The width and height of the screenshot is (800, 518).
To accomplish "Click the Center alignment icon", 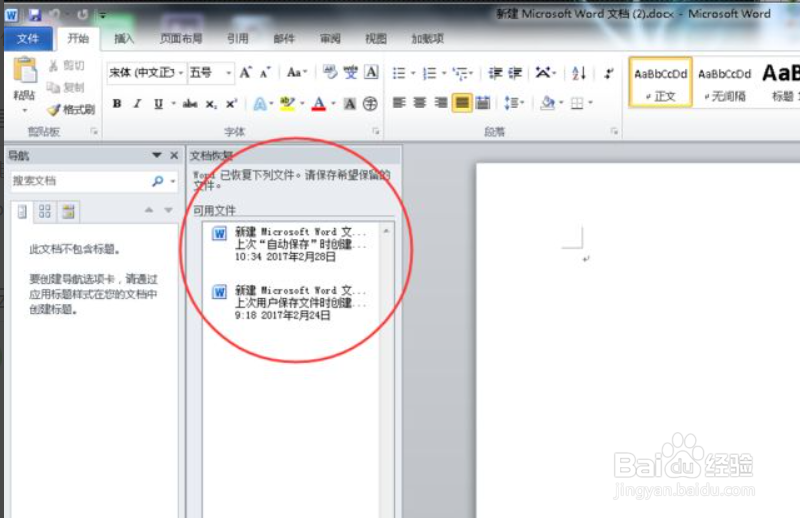I will [x=420, y=103].
